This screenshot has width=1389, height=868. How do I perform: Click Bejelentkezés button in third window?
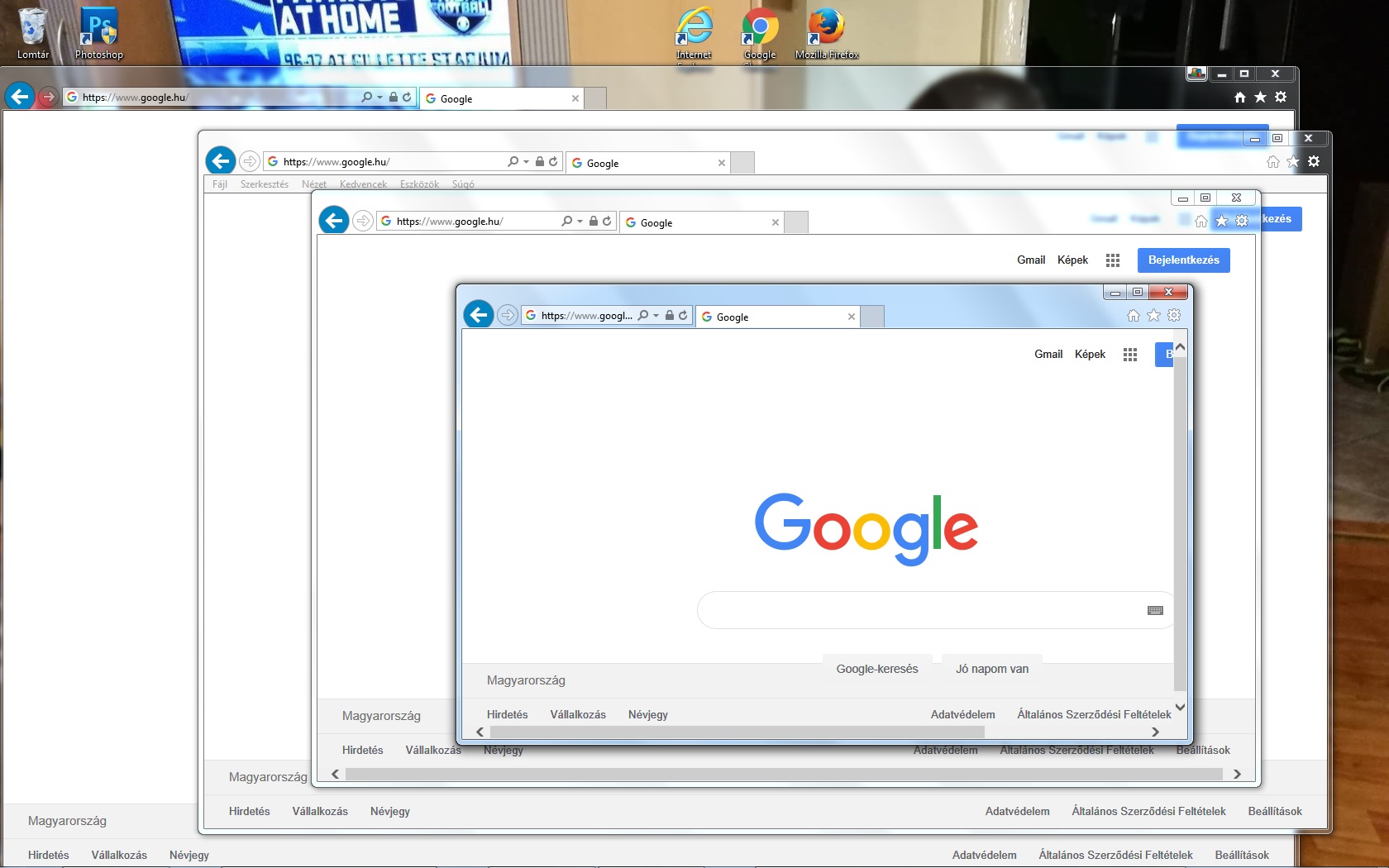(x=1184, y=260)
